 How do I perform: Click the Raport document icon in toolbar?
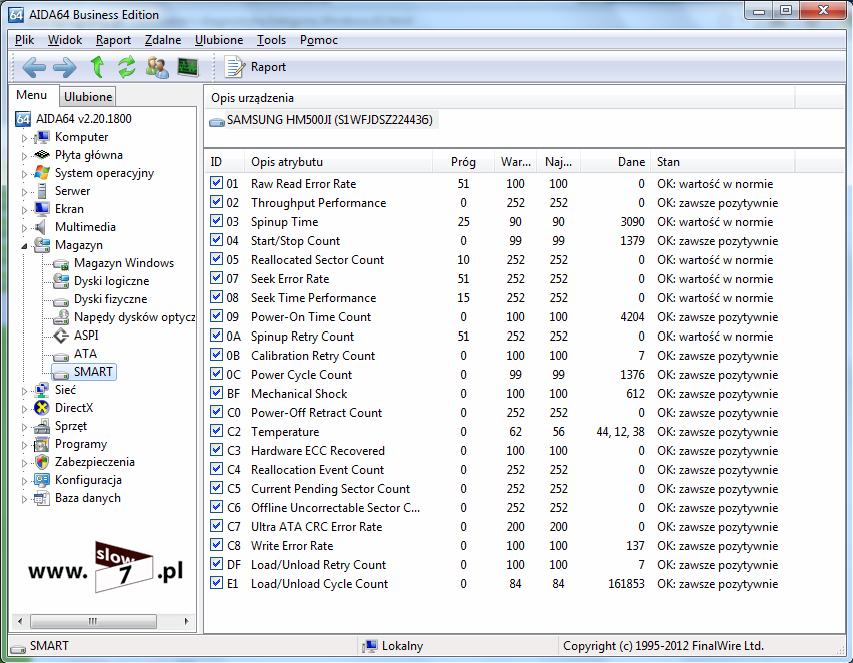point(234,67)
